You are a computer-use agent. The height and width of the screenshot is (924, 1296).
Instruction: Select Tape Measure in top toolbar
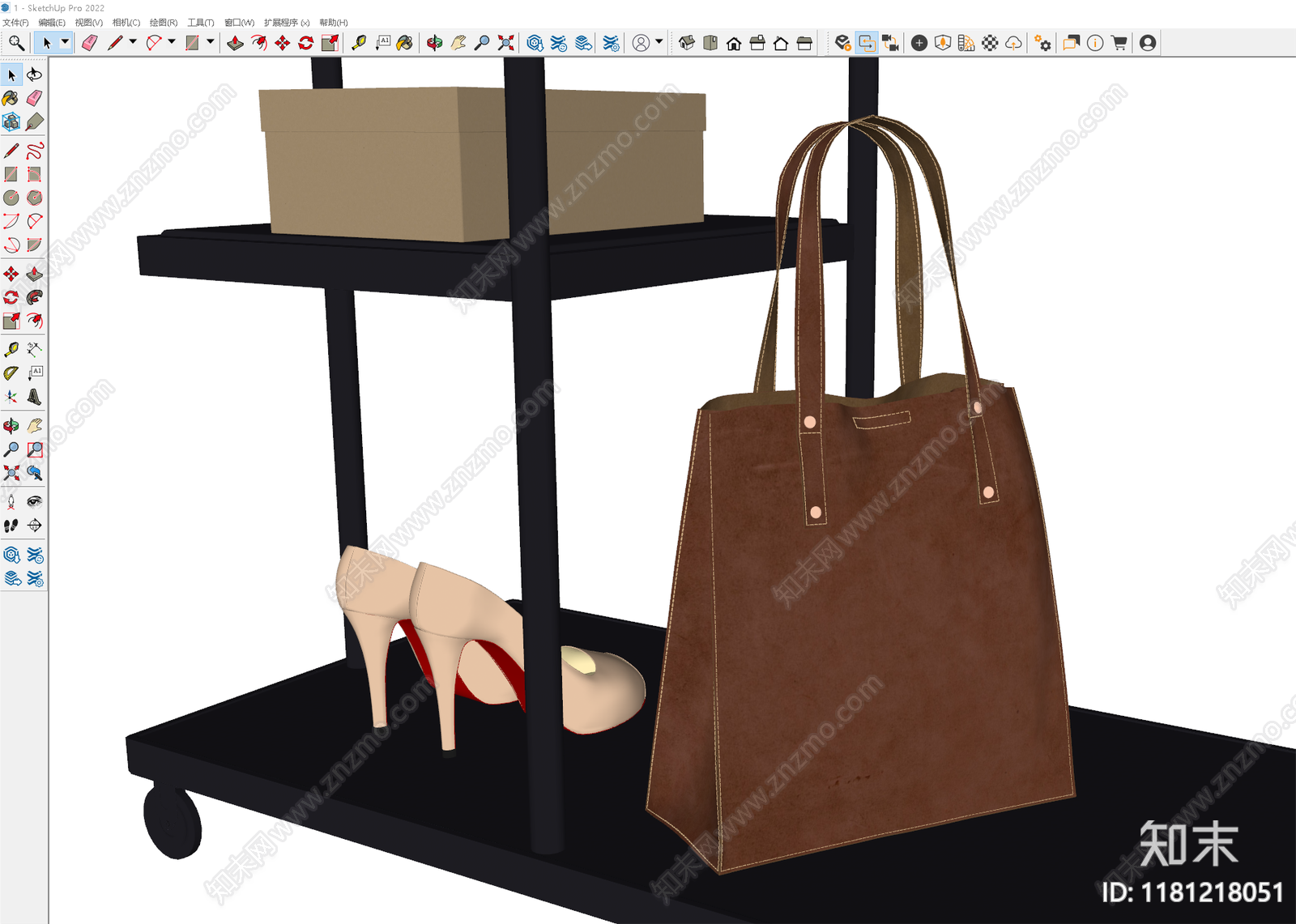359,43
